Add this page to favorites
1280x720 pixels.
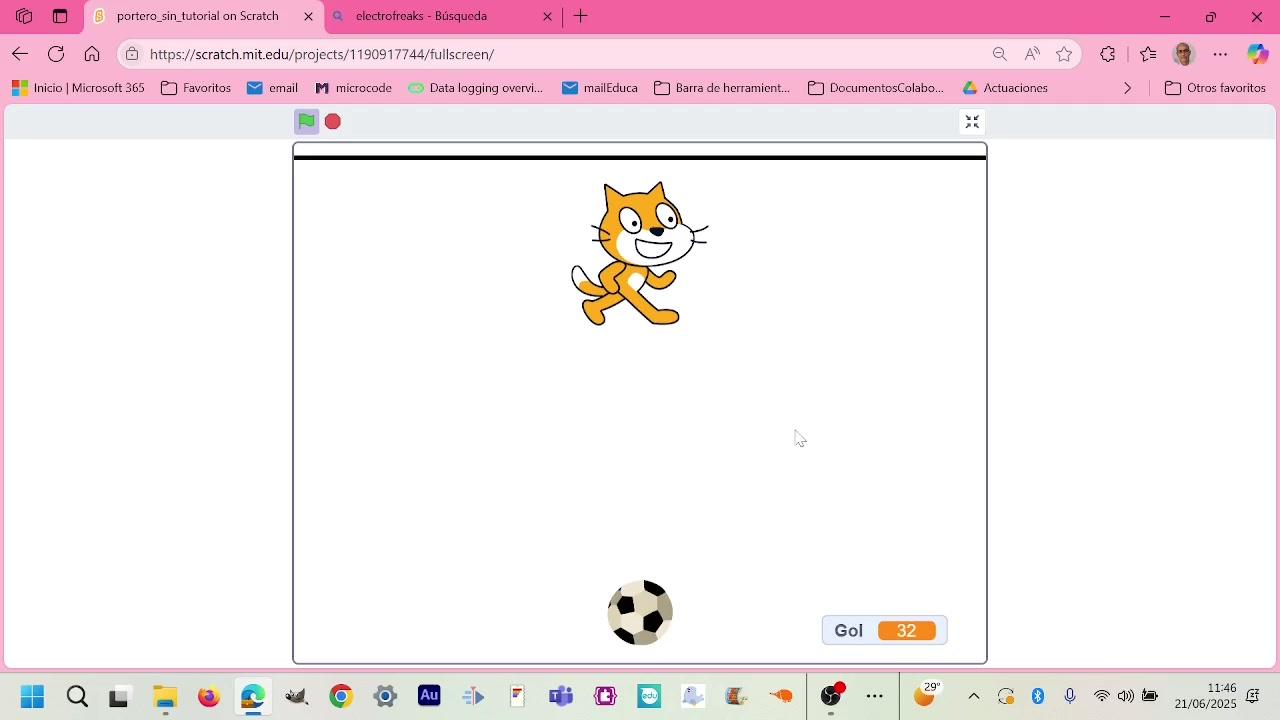pos(1064,54)
